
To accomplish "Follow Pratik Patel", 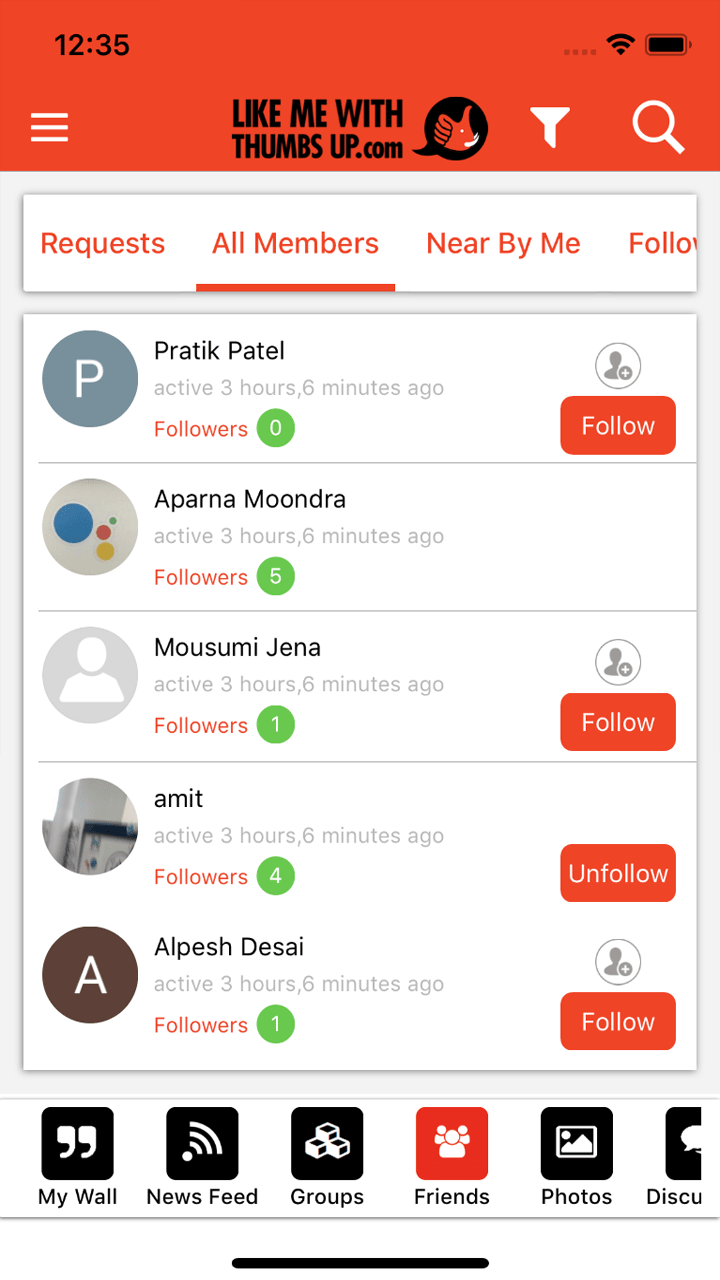I will click(618, 426).
